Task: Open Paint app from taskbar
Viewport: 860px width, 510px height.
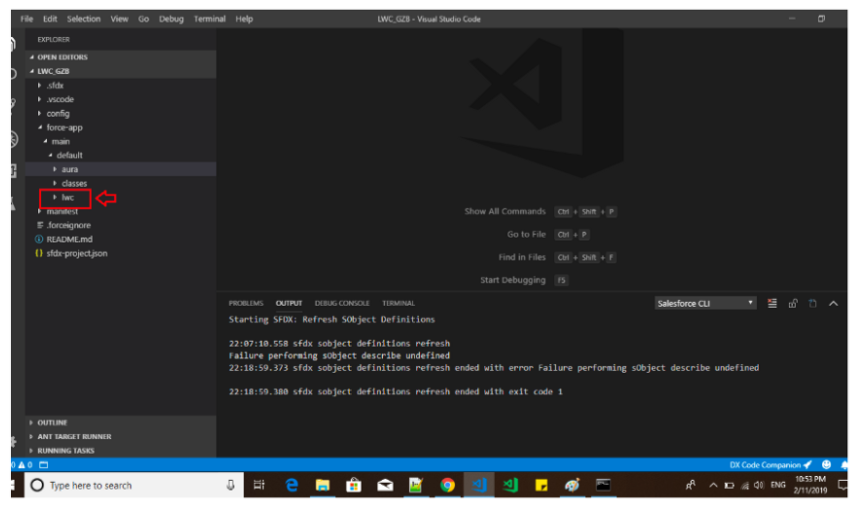Action: [572, 485]
